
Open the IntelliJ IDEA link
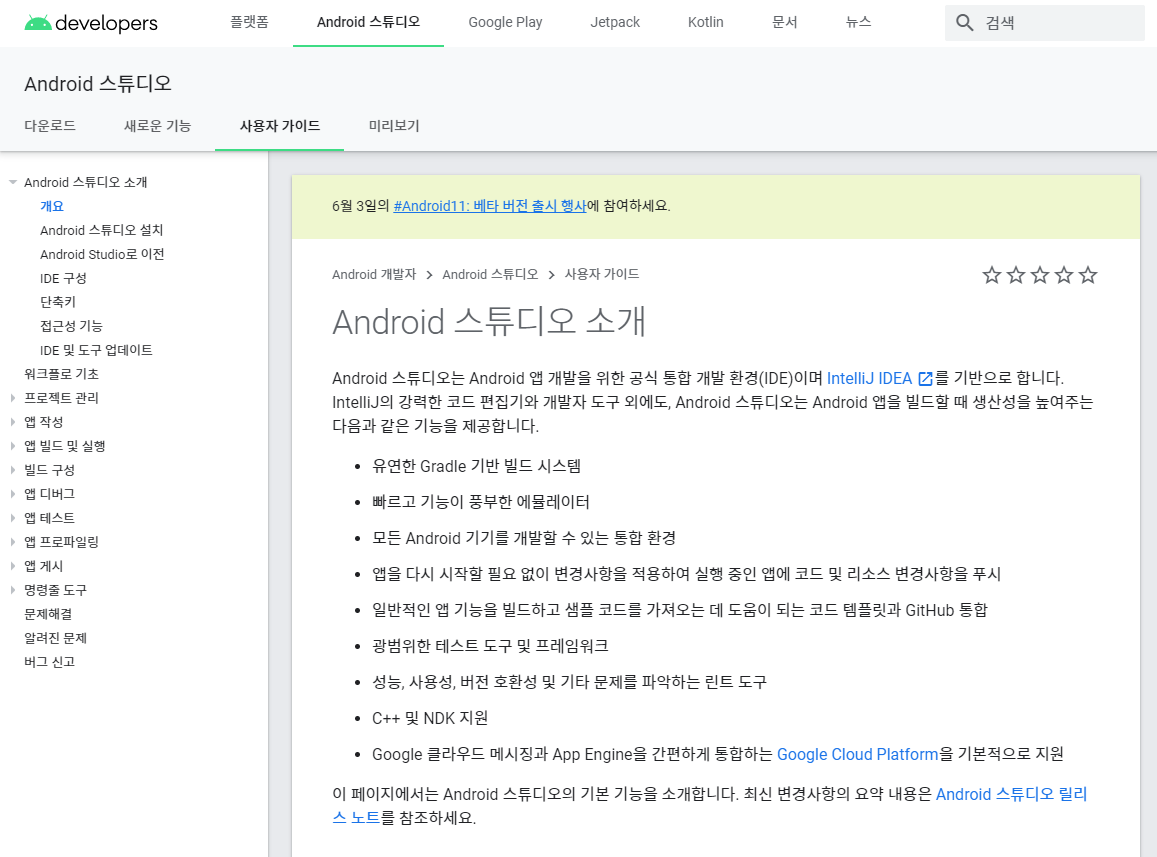click(x=869, y=379)
